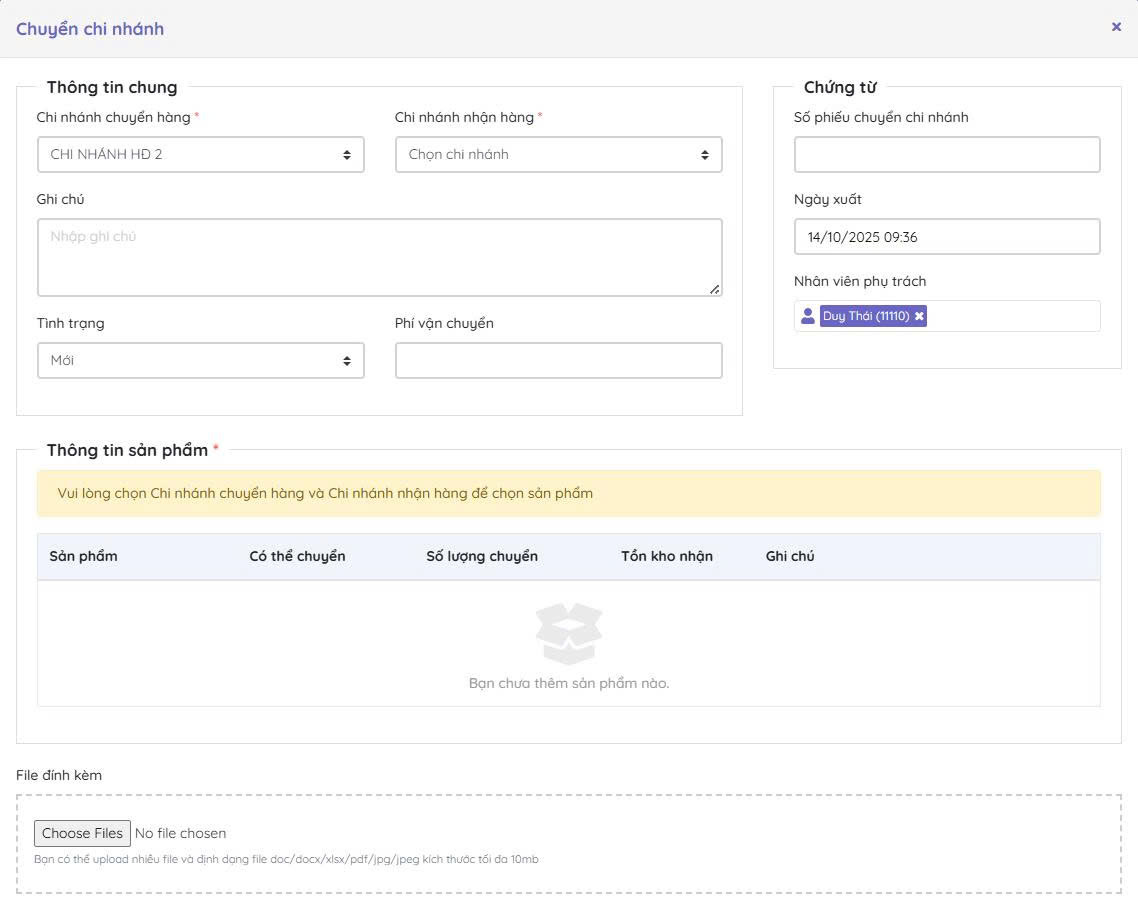Focus the Phí vận chuyển input field
1138x897 pixels.
[x=558, y=361]
